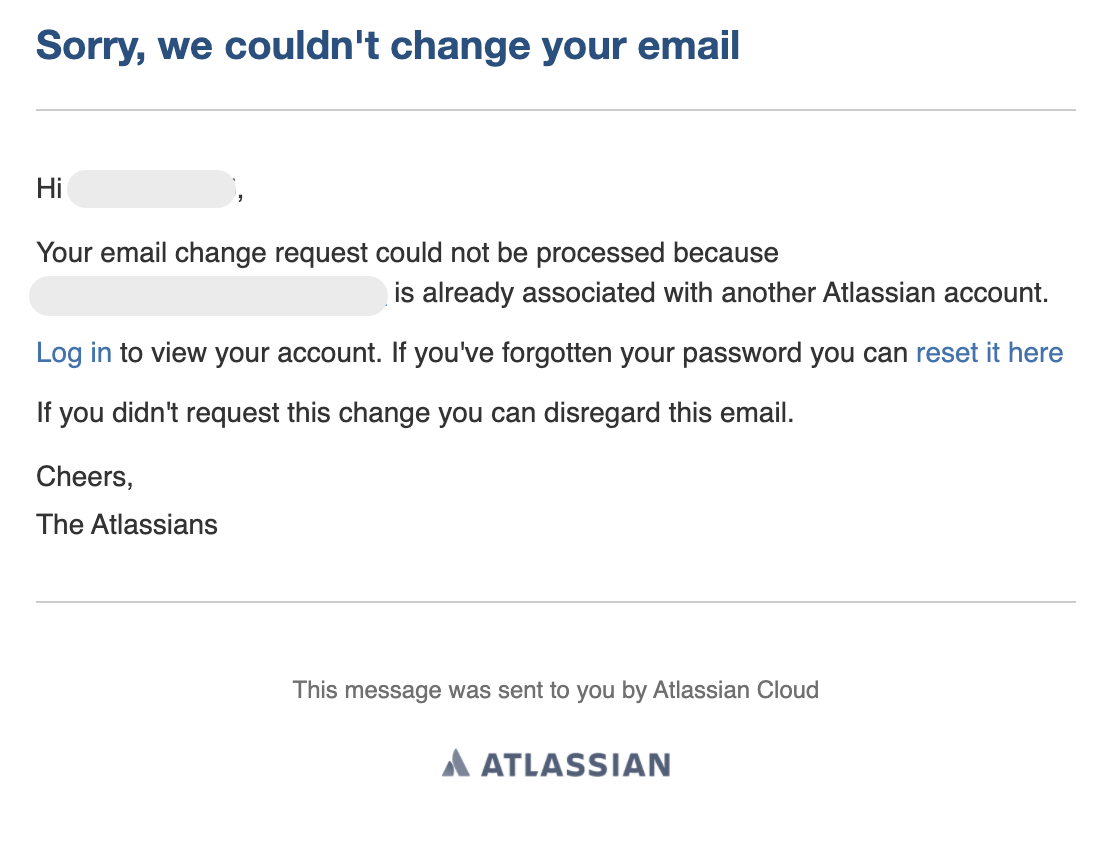Click the horizontal divider above the footer
1100x844 pixels.
coord(555,602)
